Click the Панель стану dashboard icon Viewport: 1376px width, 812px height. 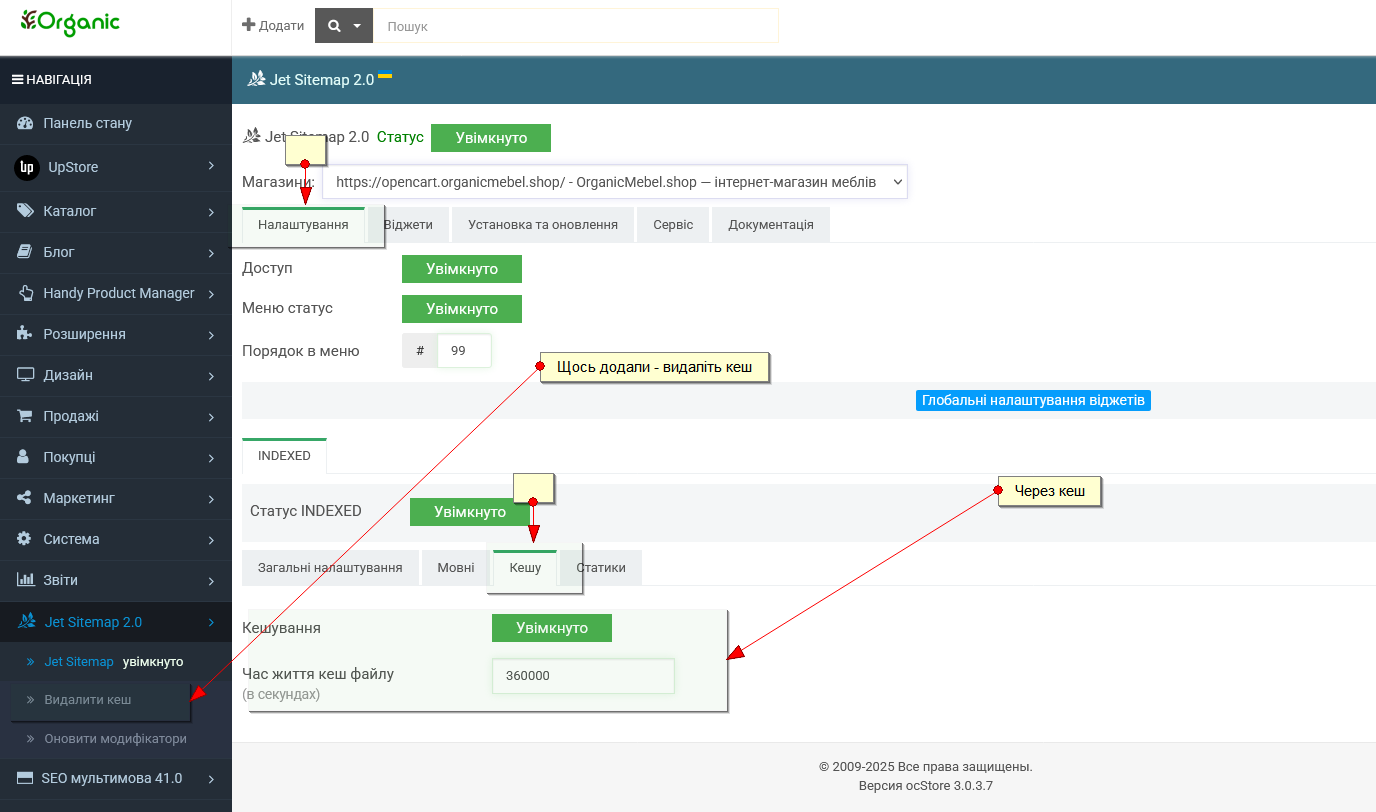(26, 123)
